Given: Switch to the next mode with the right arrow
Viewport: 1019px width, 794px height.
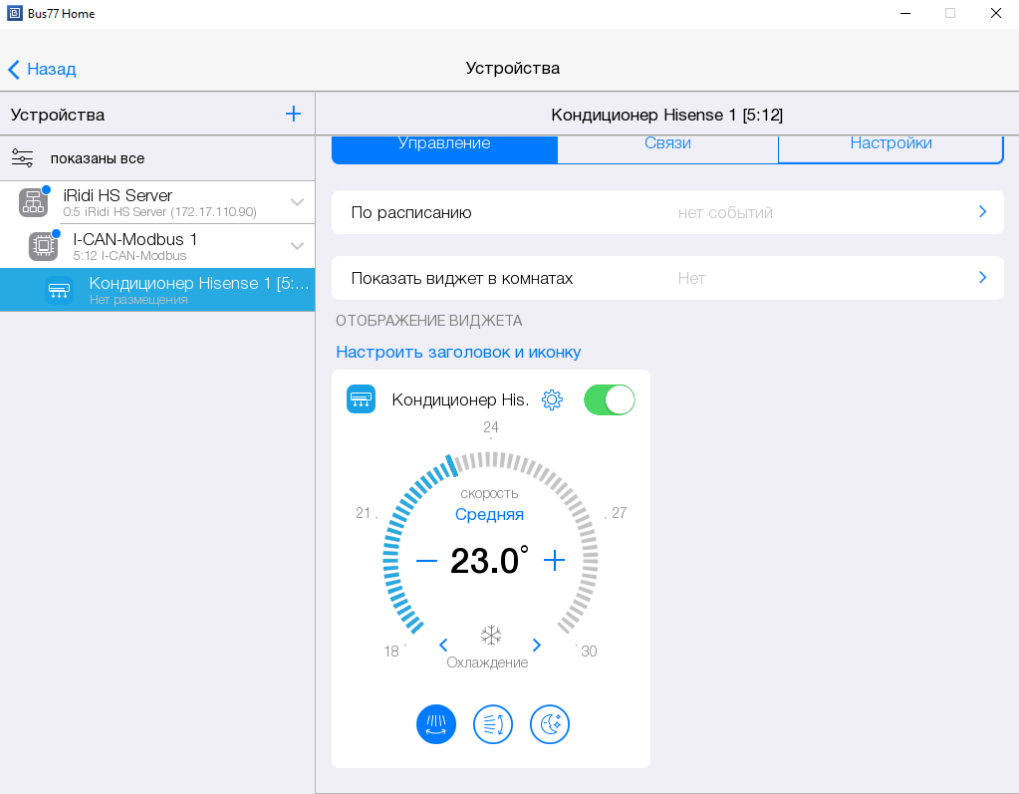Looking at the screenshot, I should point(537,645).
